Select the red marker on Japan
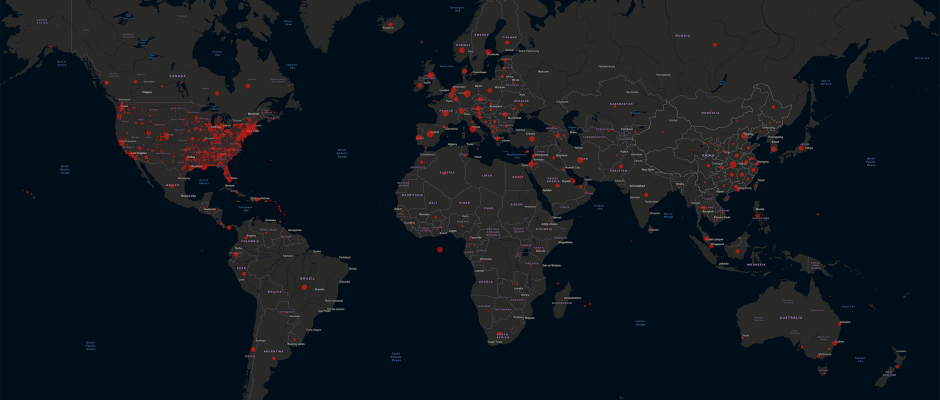940x400 pixels. (800, 148)
